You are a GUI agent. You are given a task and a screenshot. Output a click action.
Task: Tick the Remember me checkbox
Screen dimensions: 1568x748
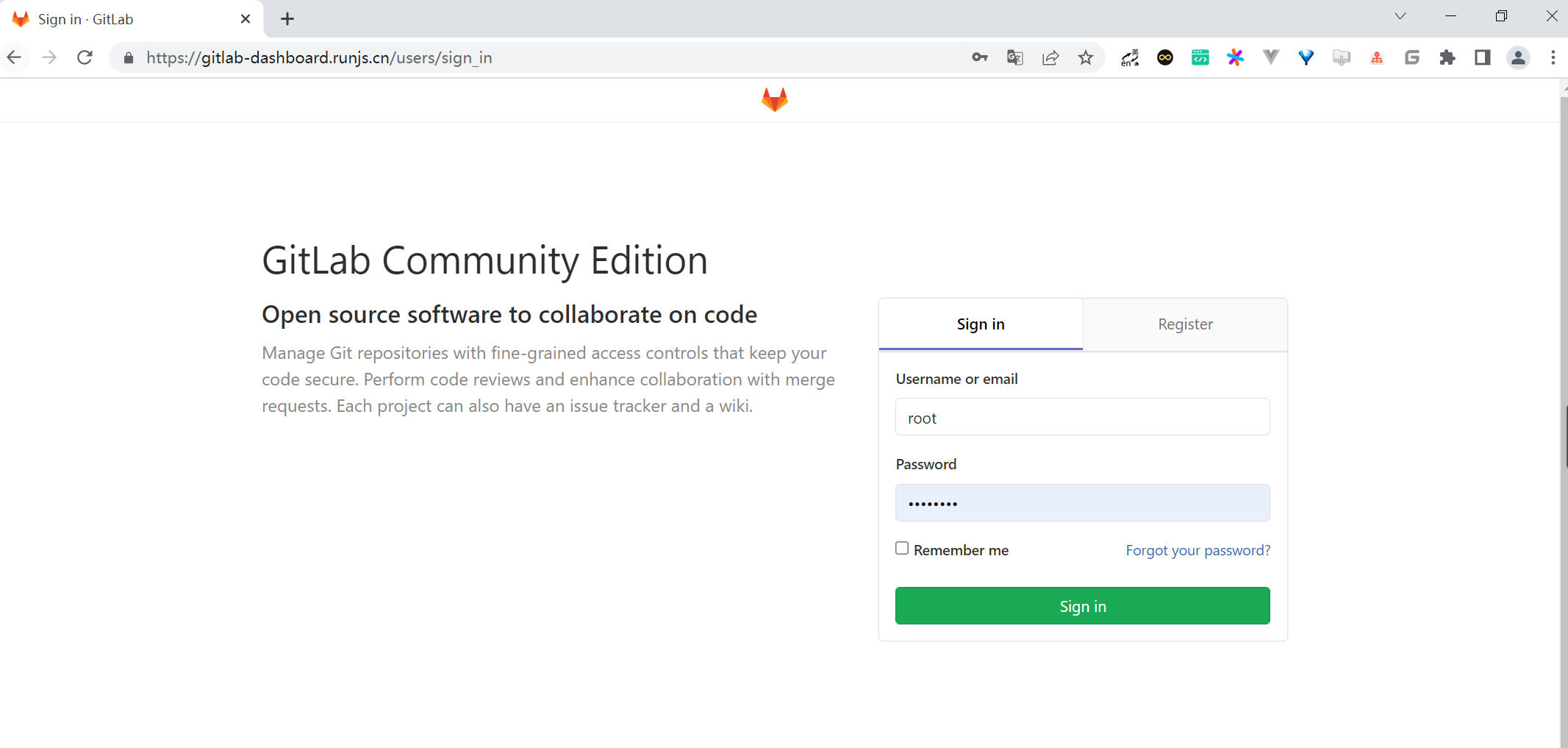point(902,549)
